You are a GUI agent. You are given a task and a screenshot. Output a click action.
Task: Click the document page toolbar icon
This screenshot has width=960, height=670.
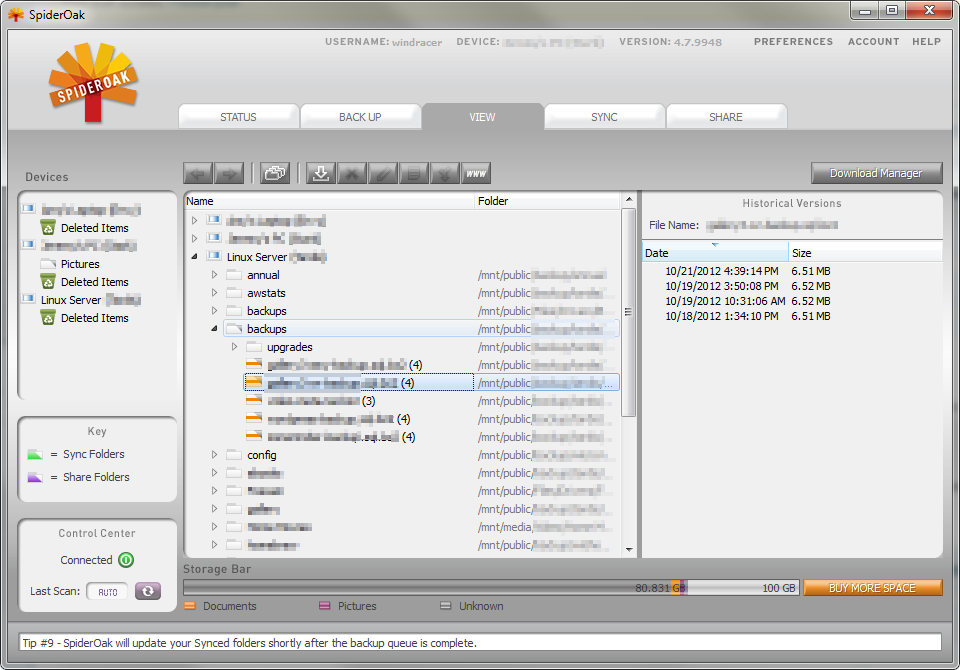coord(414,173)
